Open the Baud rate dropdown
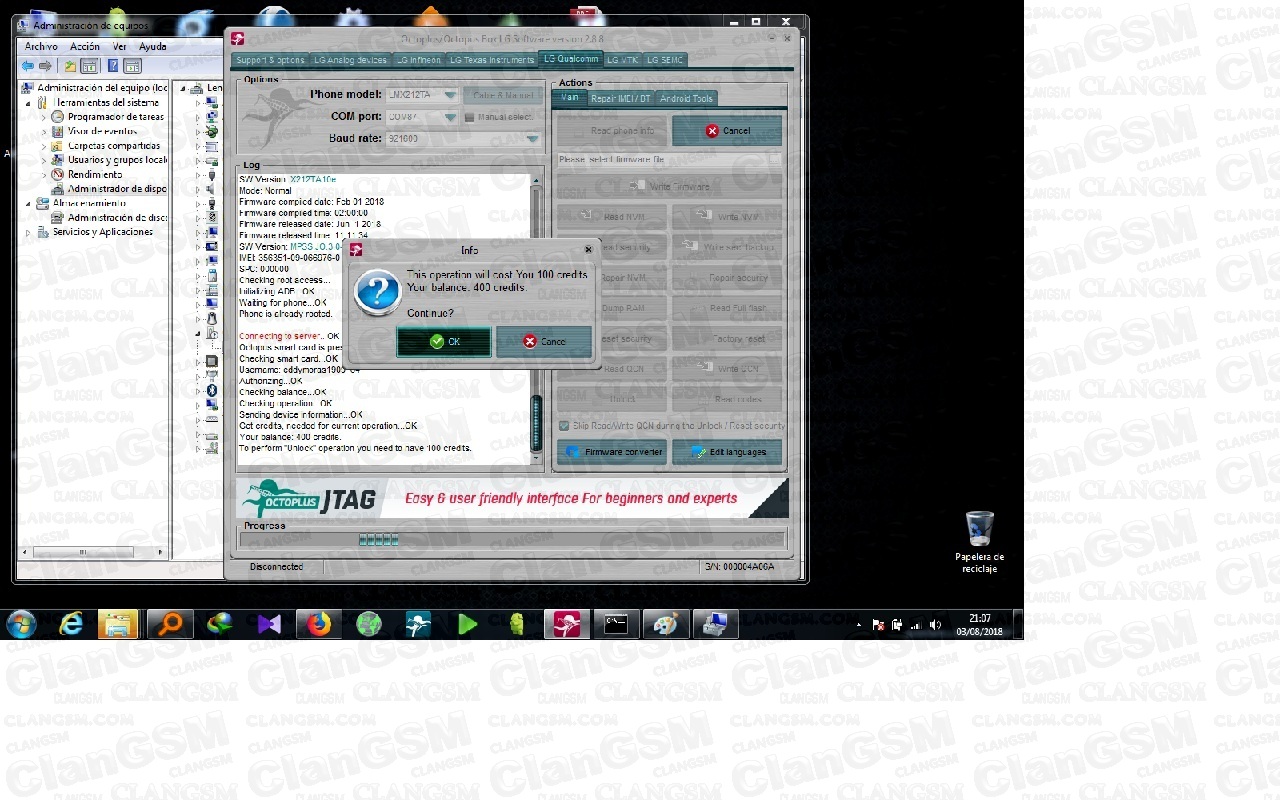 (x=532, y=139)
